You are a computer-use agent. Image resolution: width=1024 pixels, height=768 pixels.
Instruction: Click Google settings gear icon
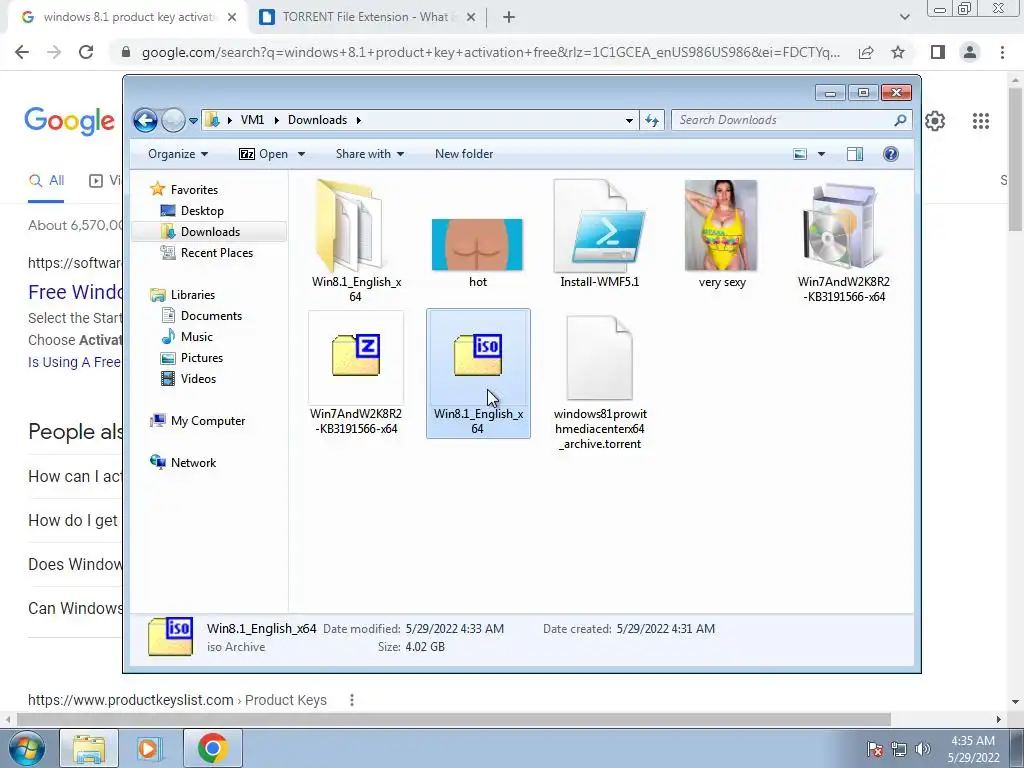(x=935, y=121)
